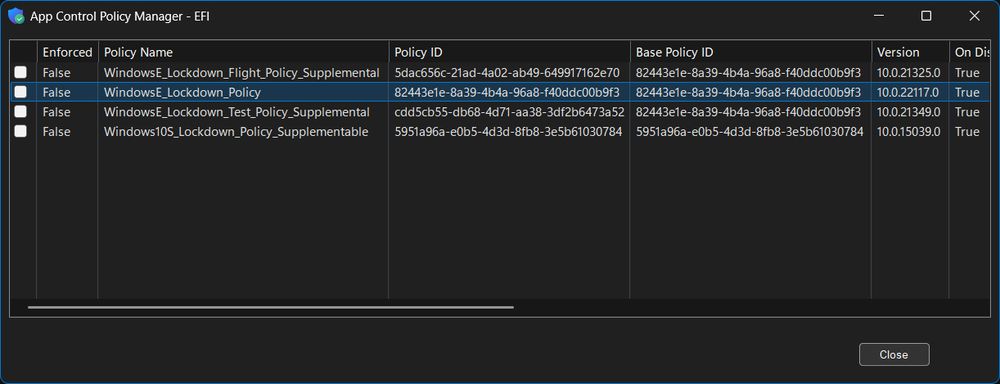
Task: Check the WindowsE_Lockdown_Policy row checkbox
Action: [x=21, y=92]
